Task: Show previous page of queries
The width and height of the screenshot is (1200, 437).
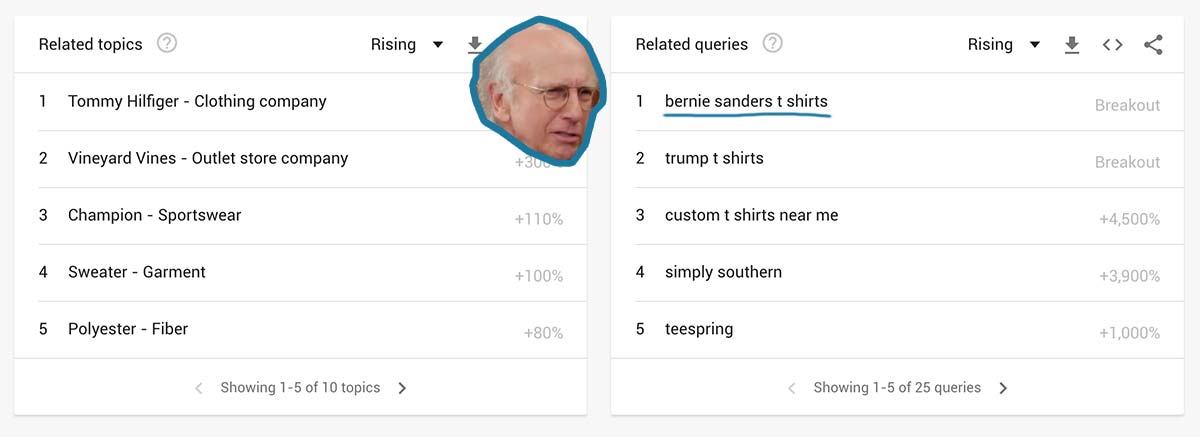Action: [792, 388]
